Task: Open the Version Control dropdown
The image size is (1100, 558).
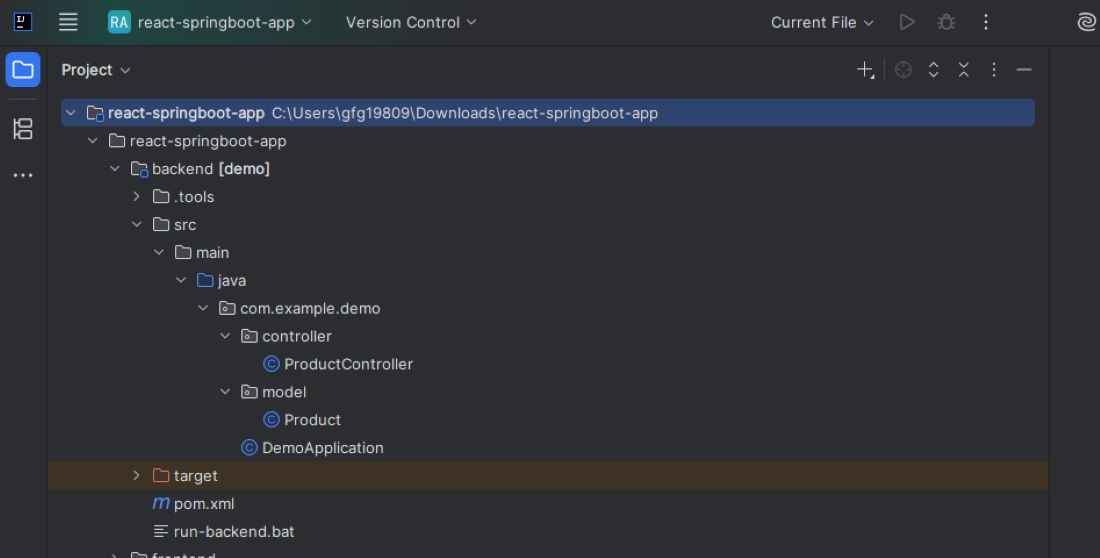Action: pos(411,22)
